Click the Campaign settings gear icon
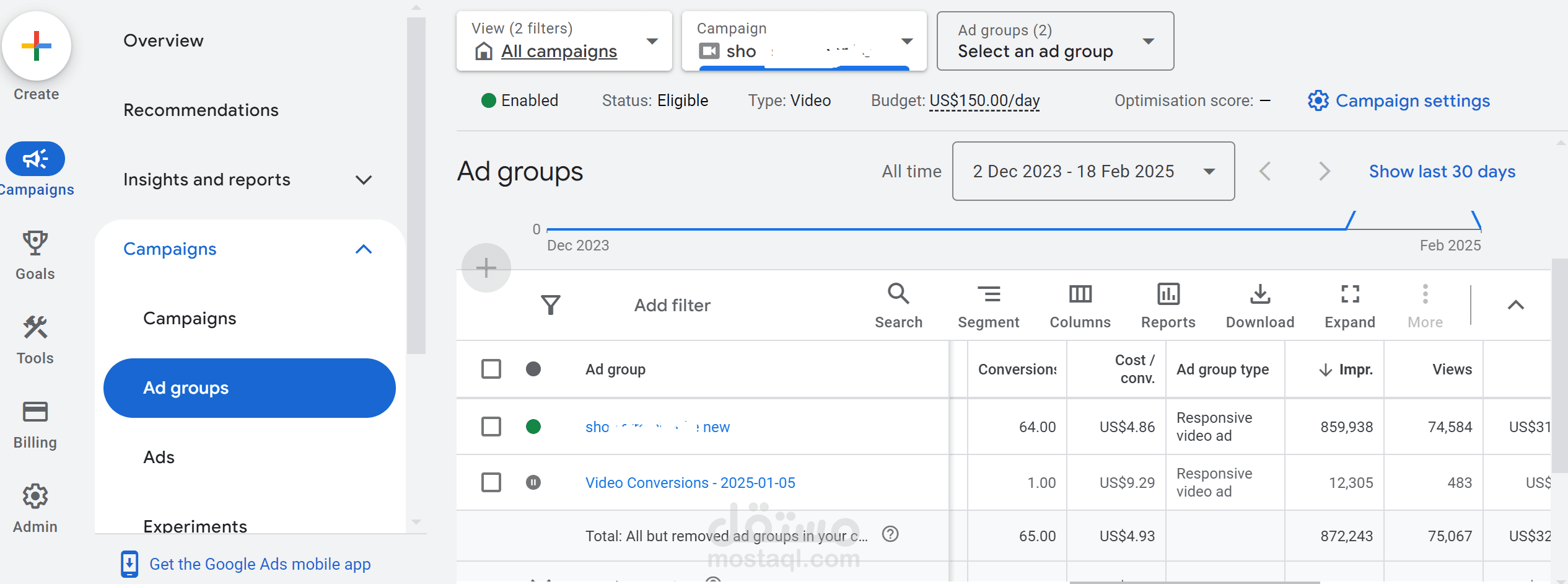 point(1318,100)
